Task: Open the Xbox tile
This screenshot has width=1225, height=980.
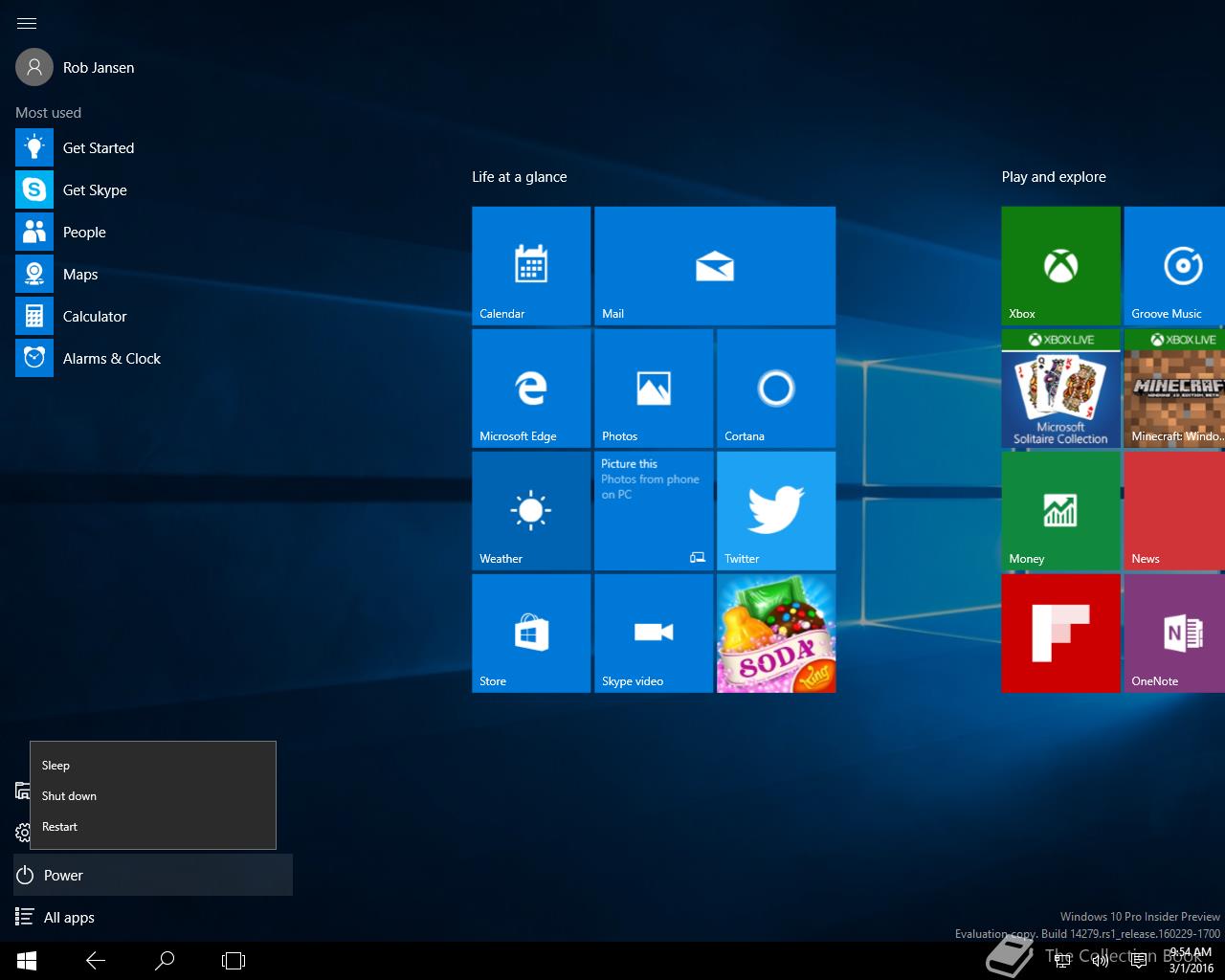Action: pyautogui.click(x=1060, y=266)
